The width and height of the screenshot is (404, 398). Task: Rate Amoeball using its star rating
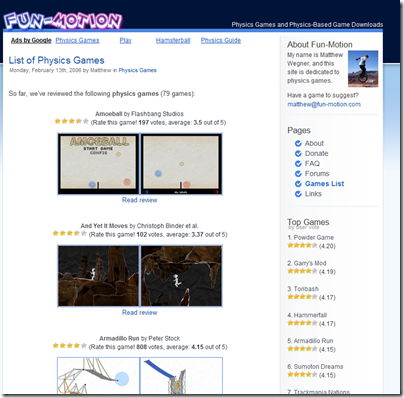click(x=72, y=121)
